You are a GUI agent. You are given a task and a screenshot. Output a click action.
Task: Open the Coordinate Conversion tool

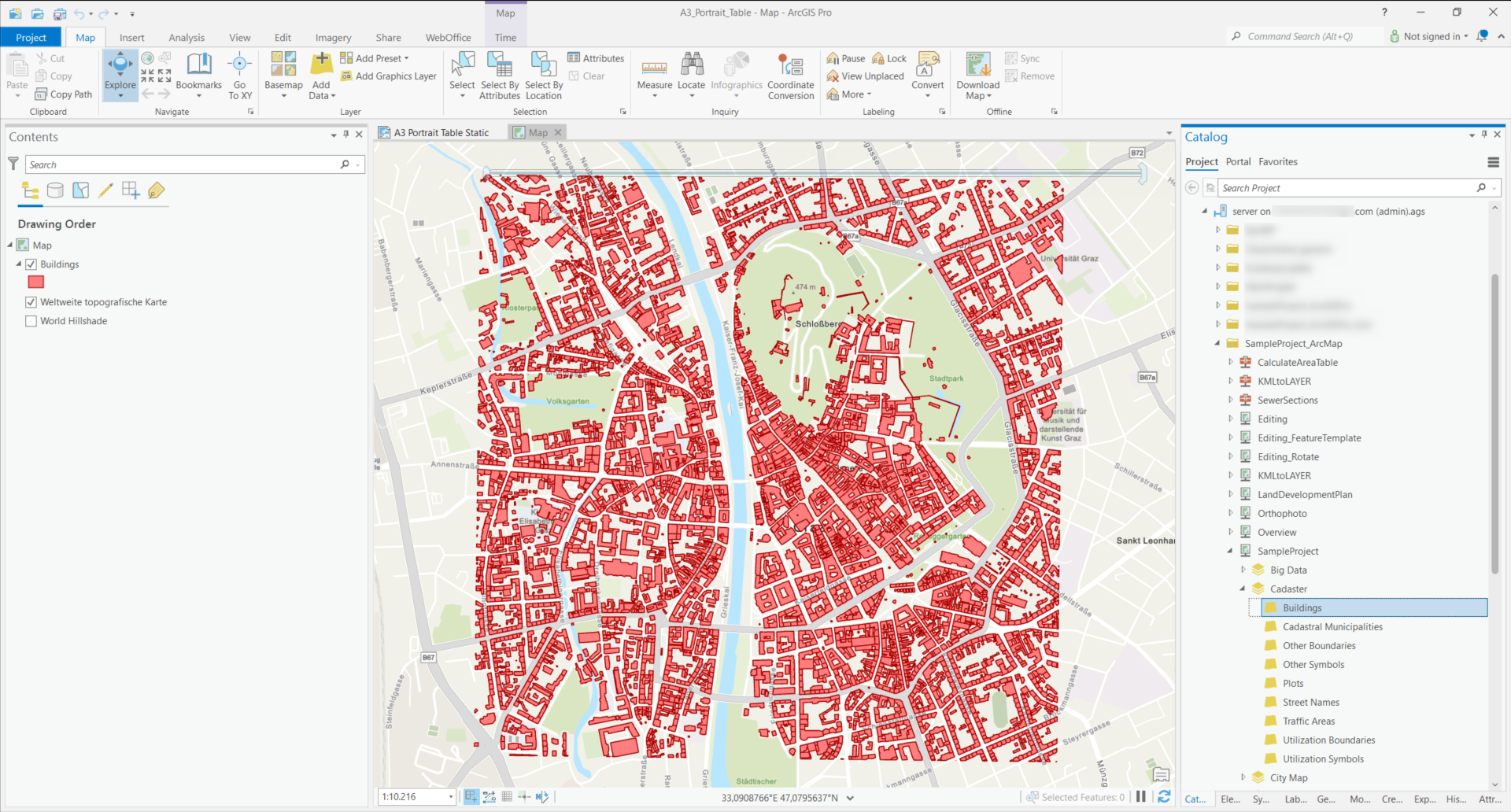[x=790, y=75]
